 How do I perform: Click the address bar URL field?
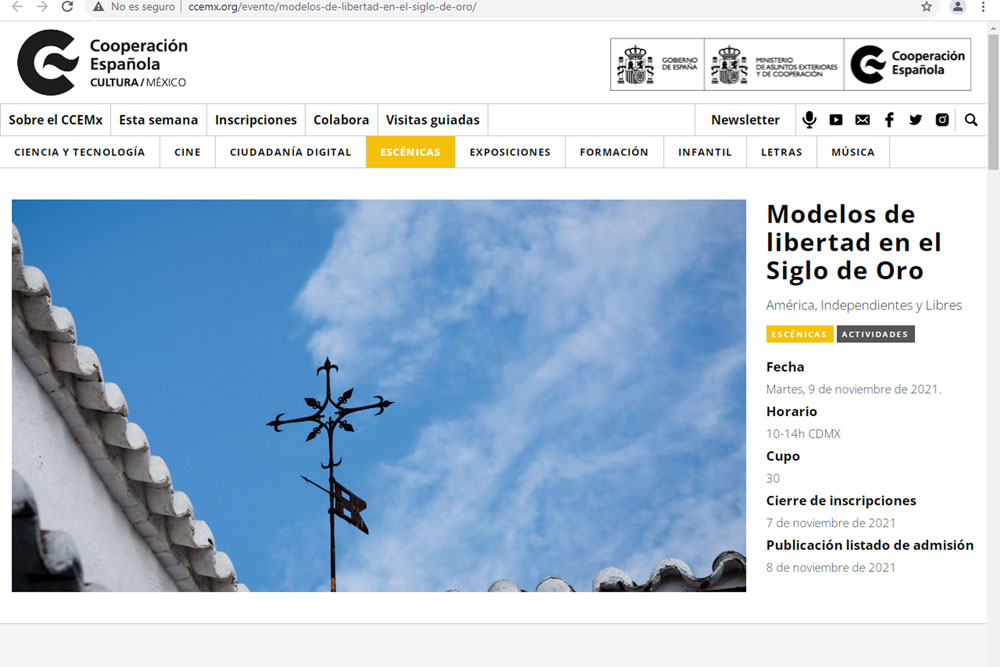tap(500, 7)
